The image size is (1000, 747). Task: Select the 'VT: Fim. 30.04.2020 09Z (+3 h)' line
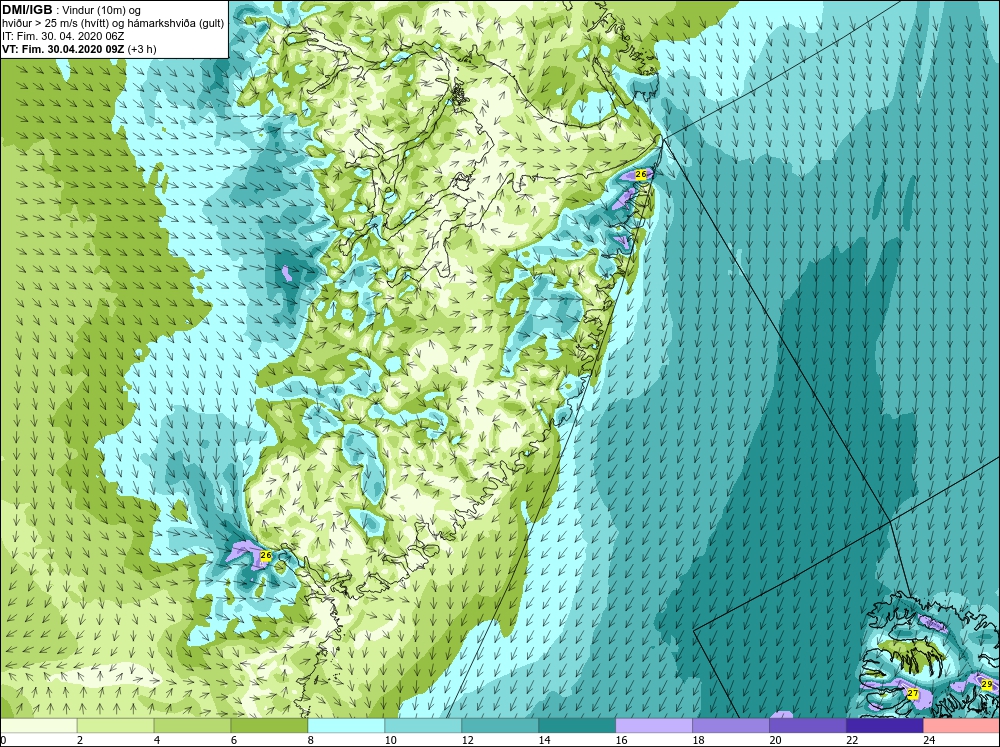[x=79, y=49]
